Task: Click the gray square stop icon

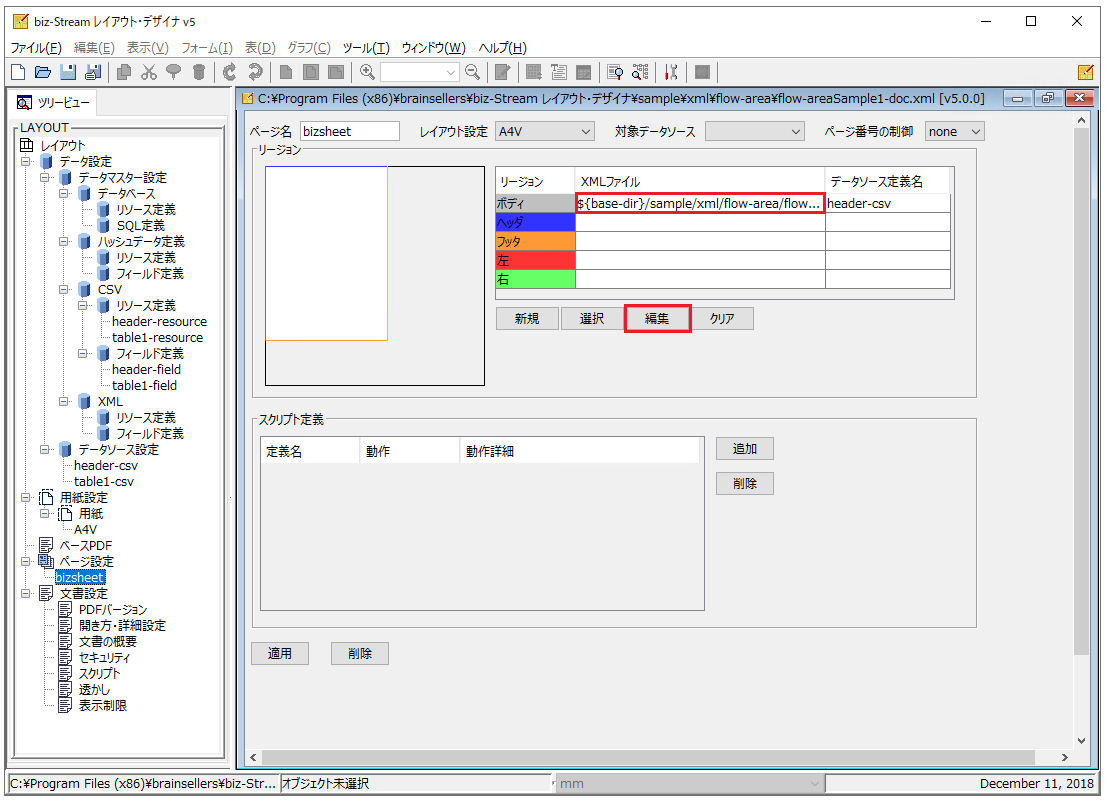Action: (702, 72)
